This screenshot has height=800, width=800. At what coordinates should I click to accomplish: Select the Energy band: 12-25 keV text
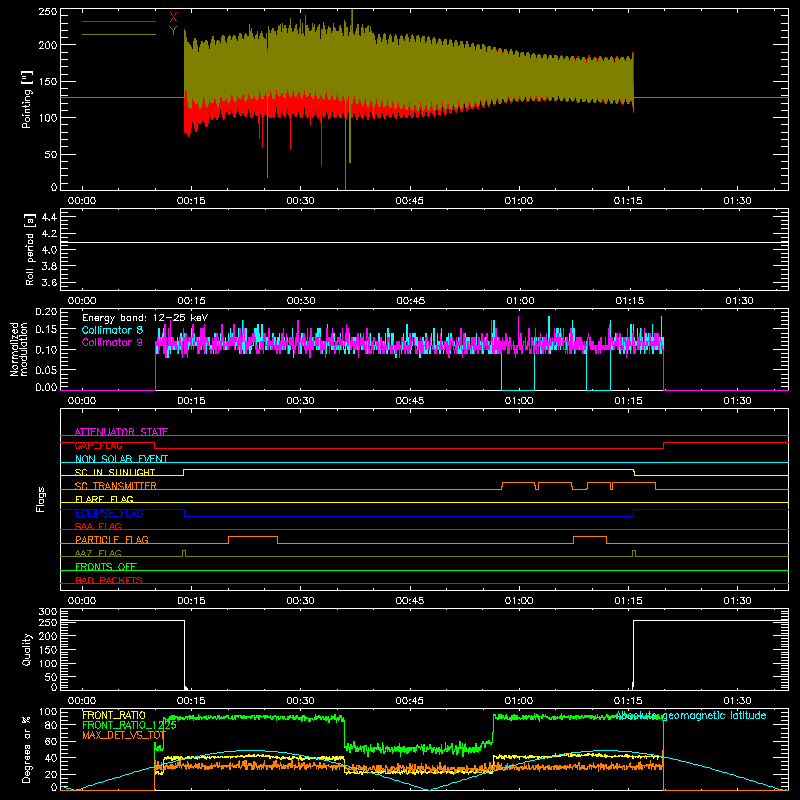click(x=145, y=318)
